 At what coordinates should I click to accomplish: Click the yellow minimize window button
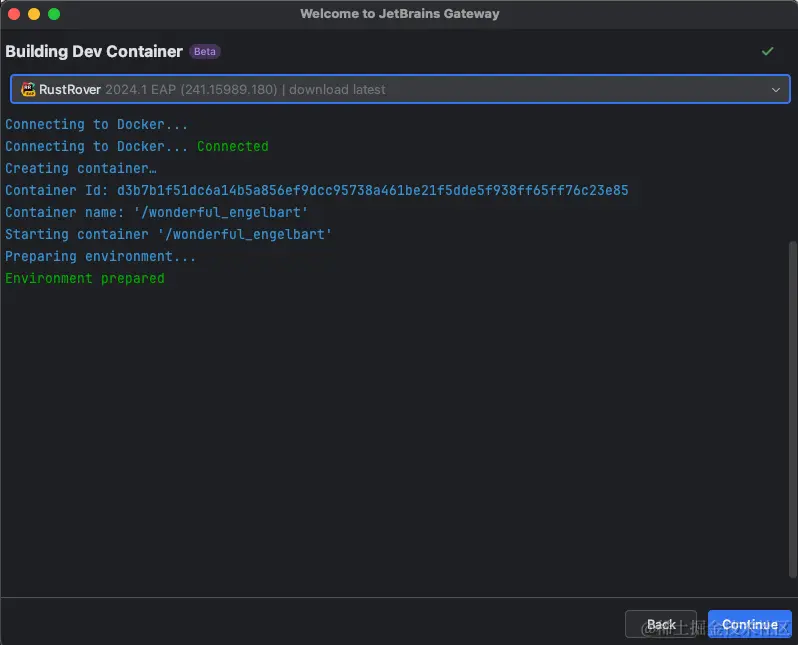(x=34, y=14)
